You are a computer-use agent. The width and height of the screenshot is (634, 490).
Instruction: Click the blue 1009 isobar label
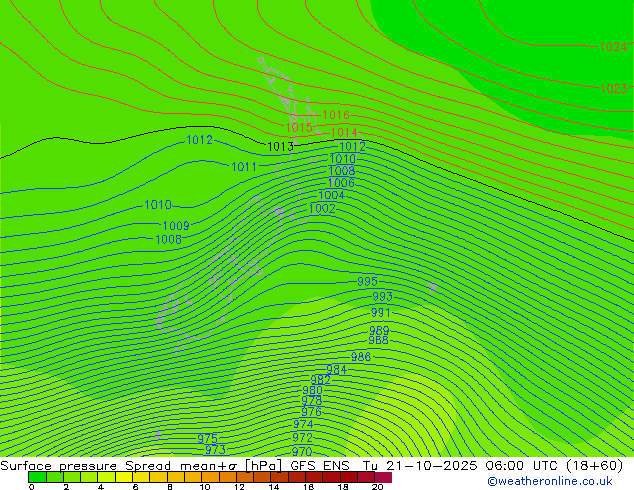click(176, 225)
